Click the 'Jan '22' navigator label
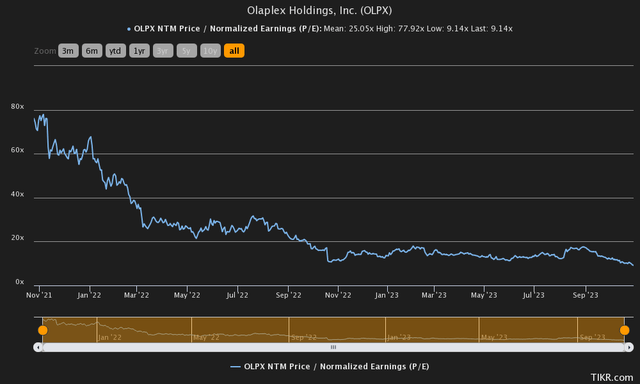Viewport: 640px width, 384px height. 110,337
